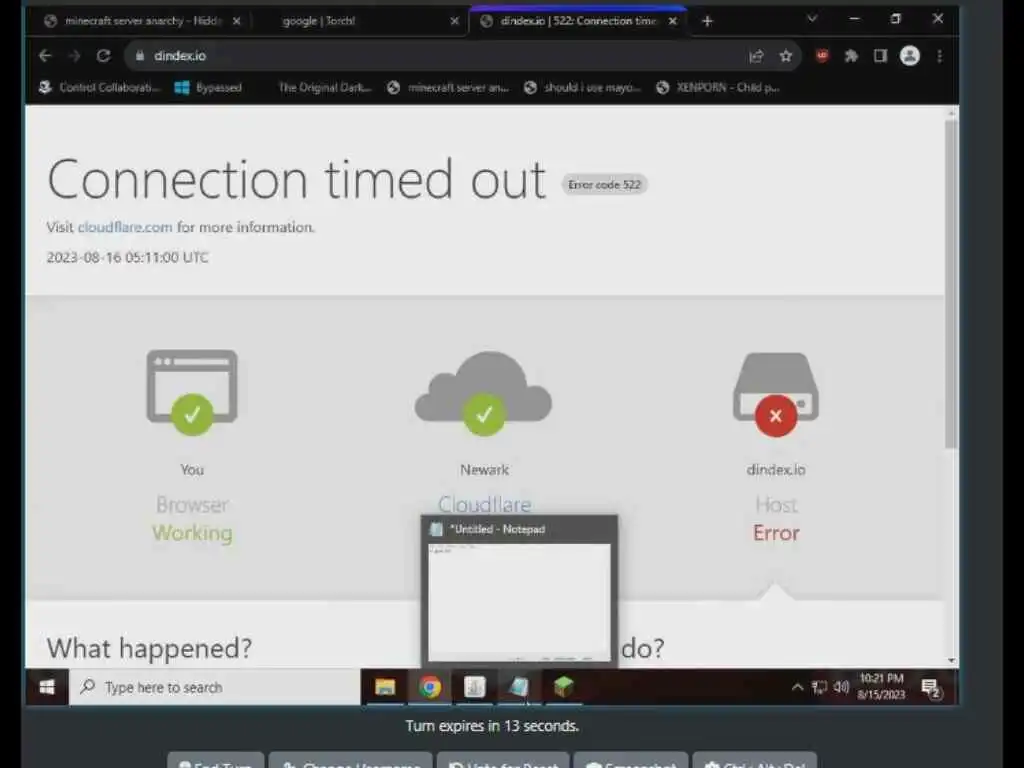The width and height of the screenshot is (1024, 768).
Task: Select the dindex.io 522 Connection timed tab
Action: point(577,21)
